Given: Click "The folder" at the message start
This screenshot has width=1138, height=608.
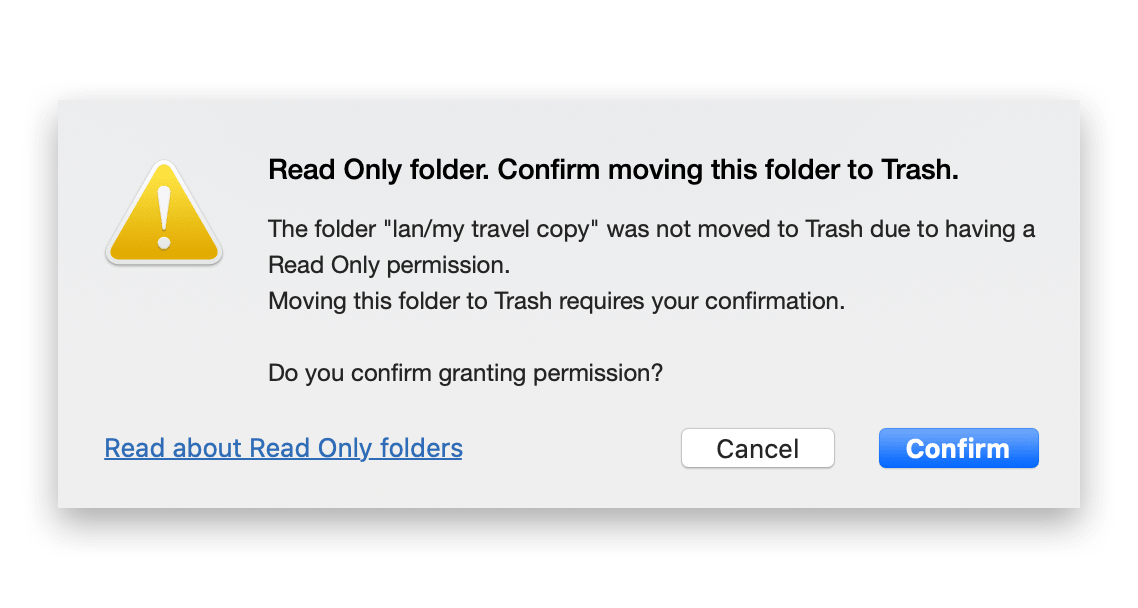Looking at the screenshot, I should tap(322, 229).
